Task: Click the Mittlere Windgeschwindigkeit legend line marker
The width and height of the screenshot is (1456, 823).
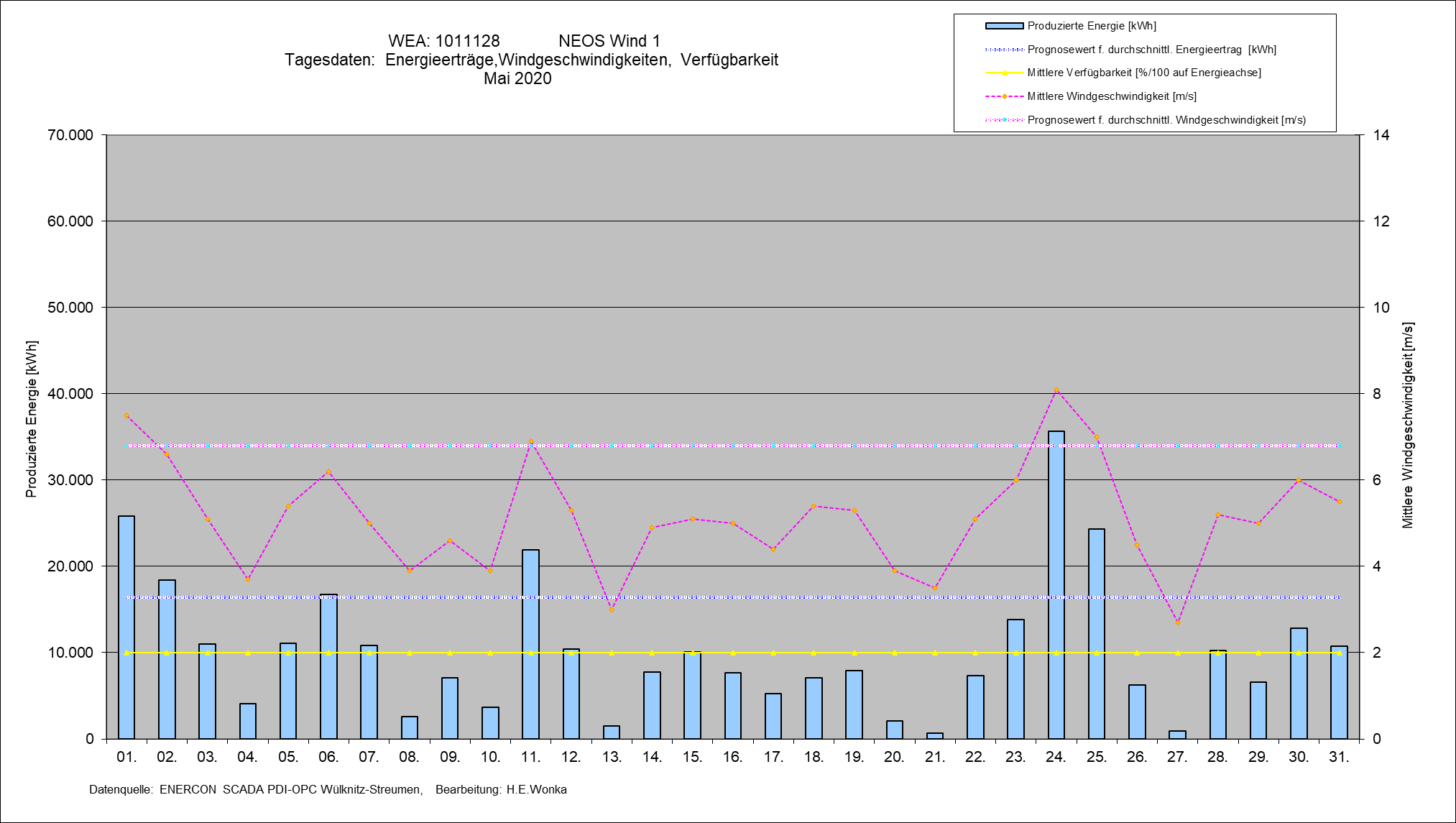Action: pos(1005,96)
